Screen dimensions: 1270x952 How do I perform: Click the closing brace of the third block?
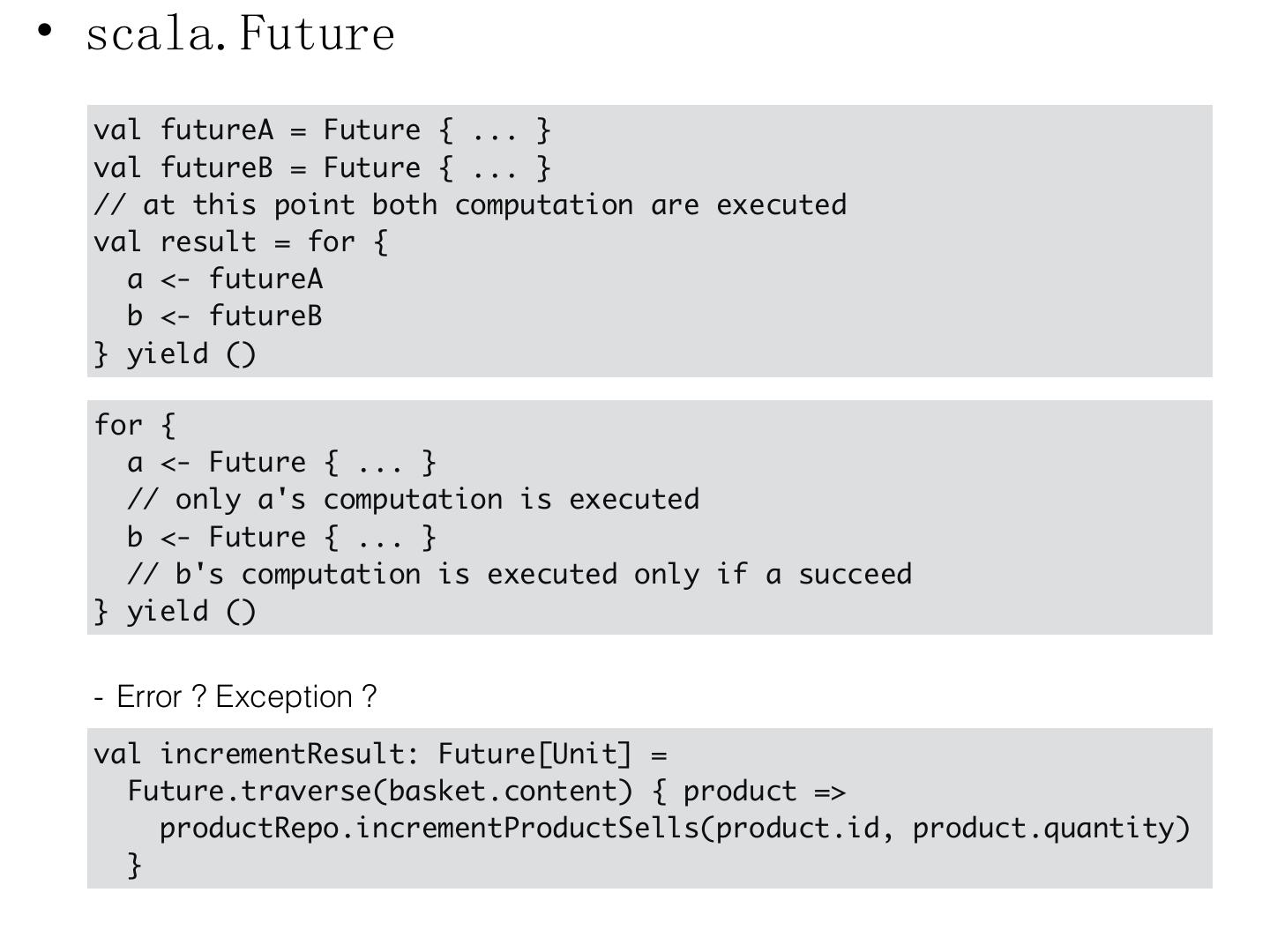(134, 865)
